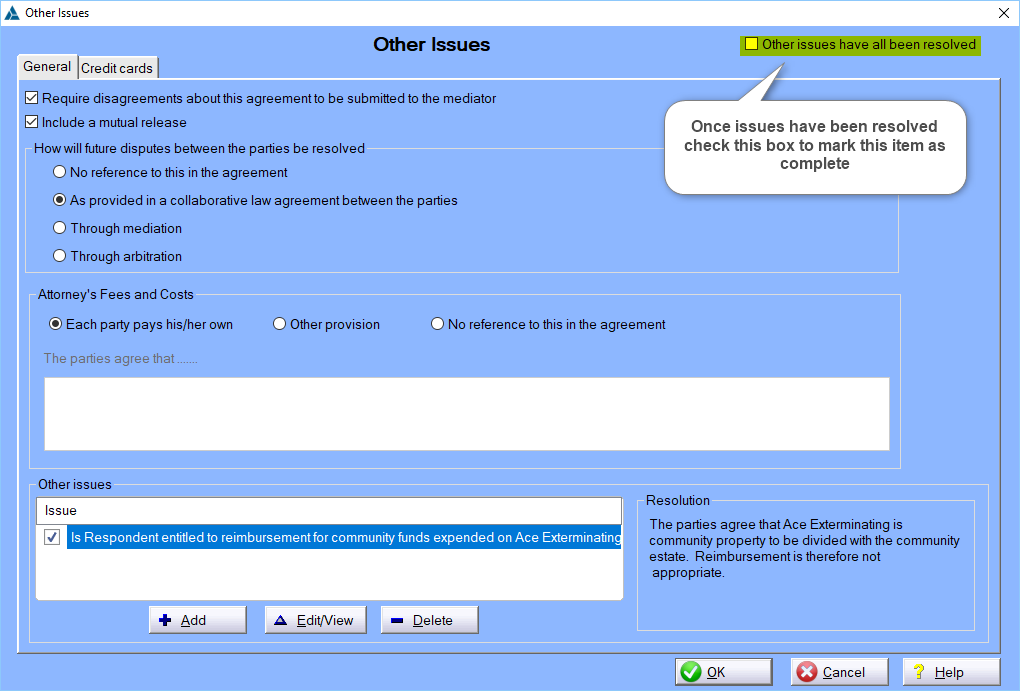Switch to the Credit cards tab
This screenshot has width=1020, height=691.
tap(117, 68)
